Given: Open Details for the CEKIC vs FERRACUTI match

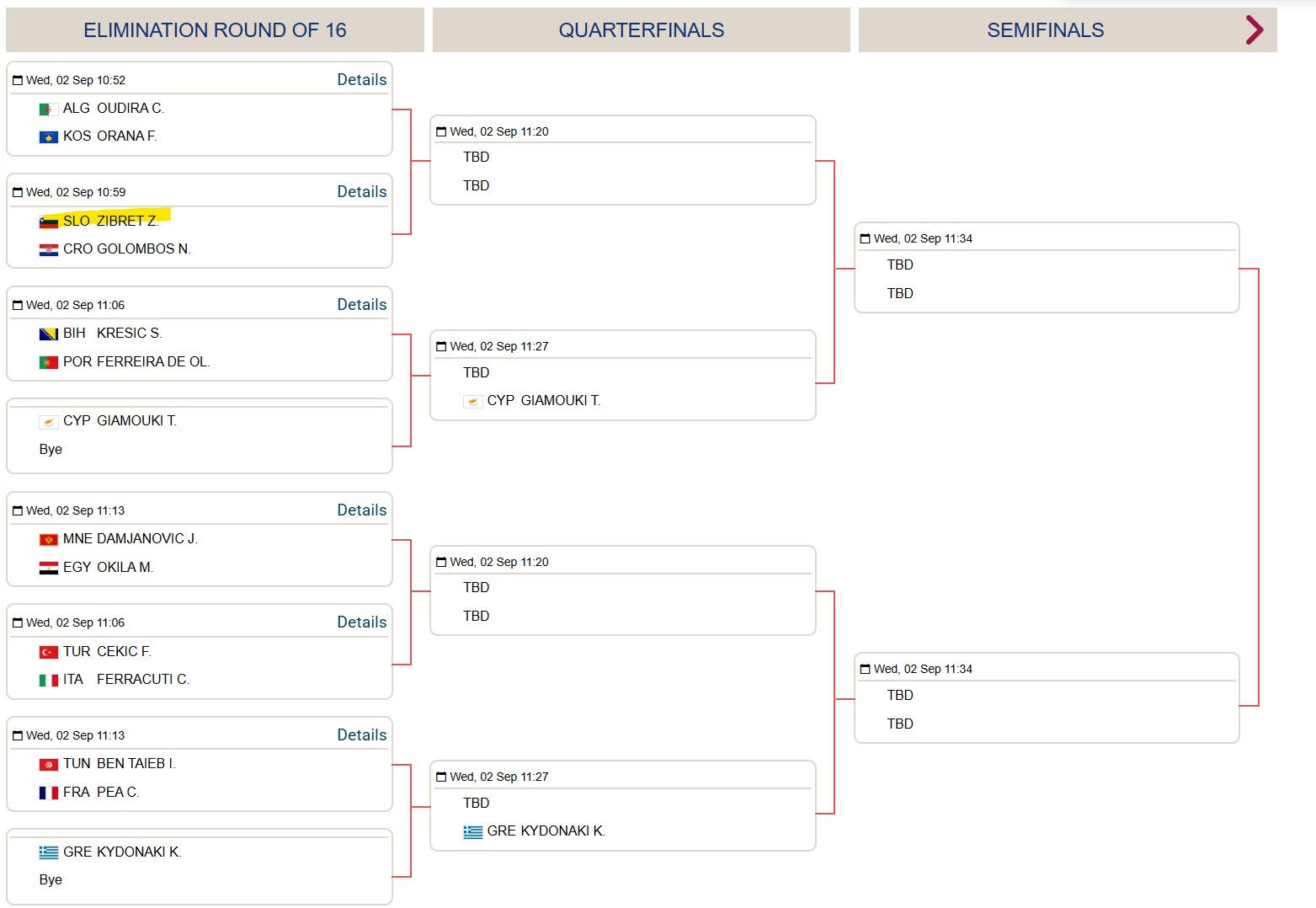Looking at the screenshot, I should [362, 622].
